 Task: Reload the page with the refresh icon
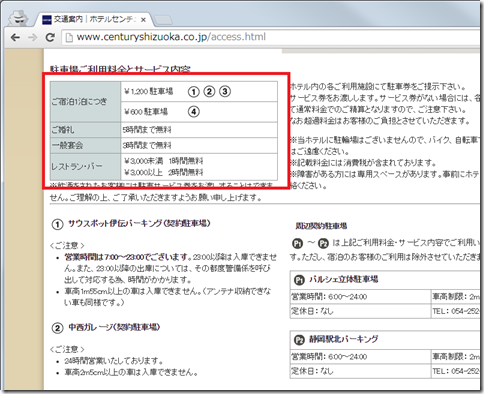50,37
